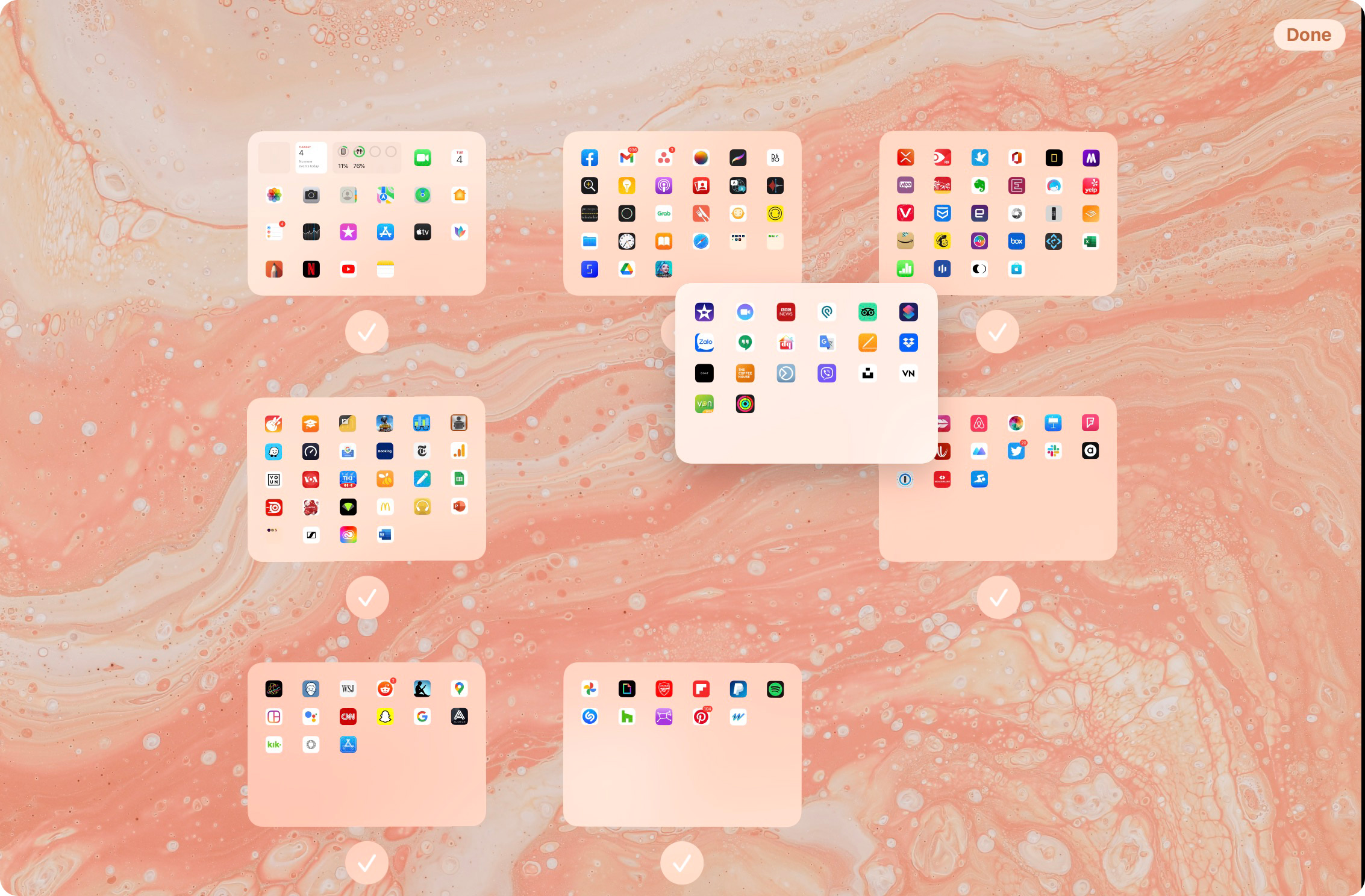This screenshot has height=896, width=1365.
Task: Open the CNN icon
Action: coord(348,717)
